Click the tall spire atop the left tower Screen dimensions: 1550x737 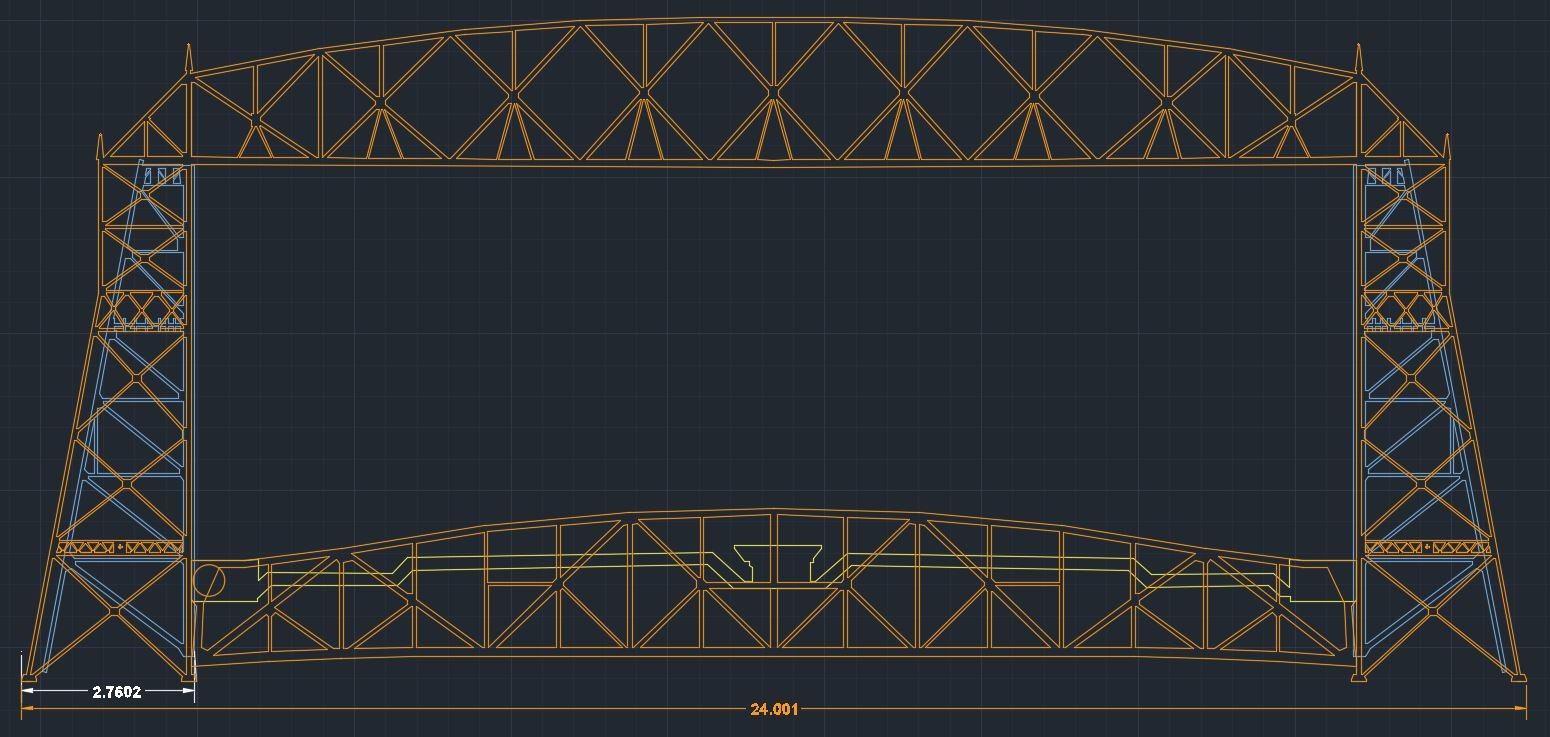click(187, 59)
